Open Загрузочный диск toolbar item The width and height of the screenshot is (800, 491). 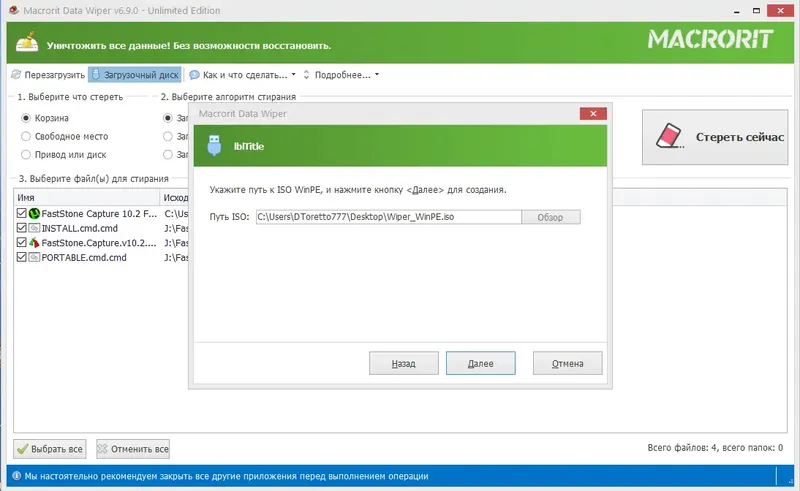[x=135, y=75]
